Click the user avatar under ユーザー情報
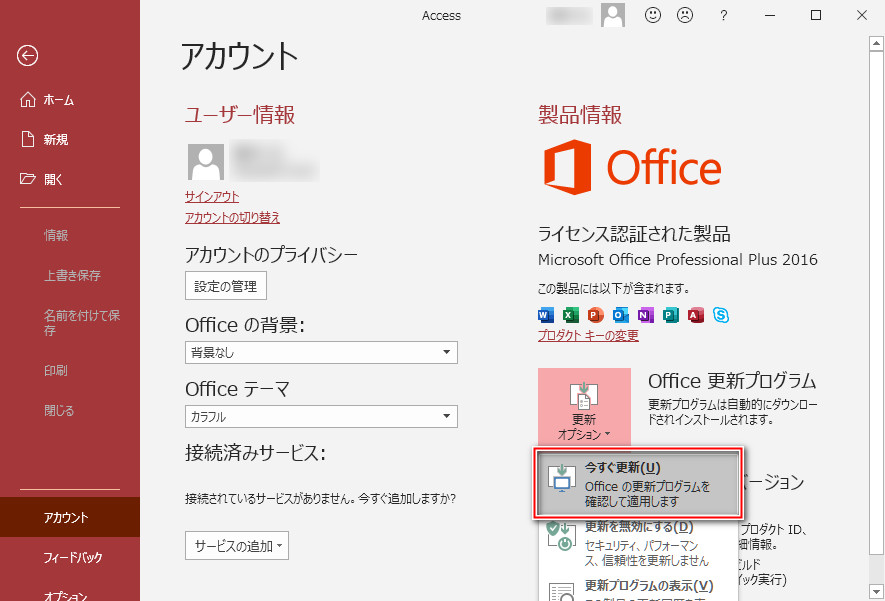The width and height of the screenshot is (885, 601). [x=205, y=161]
